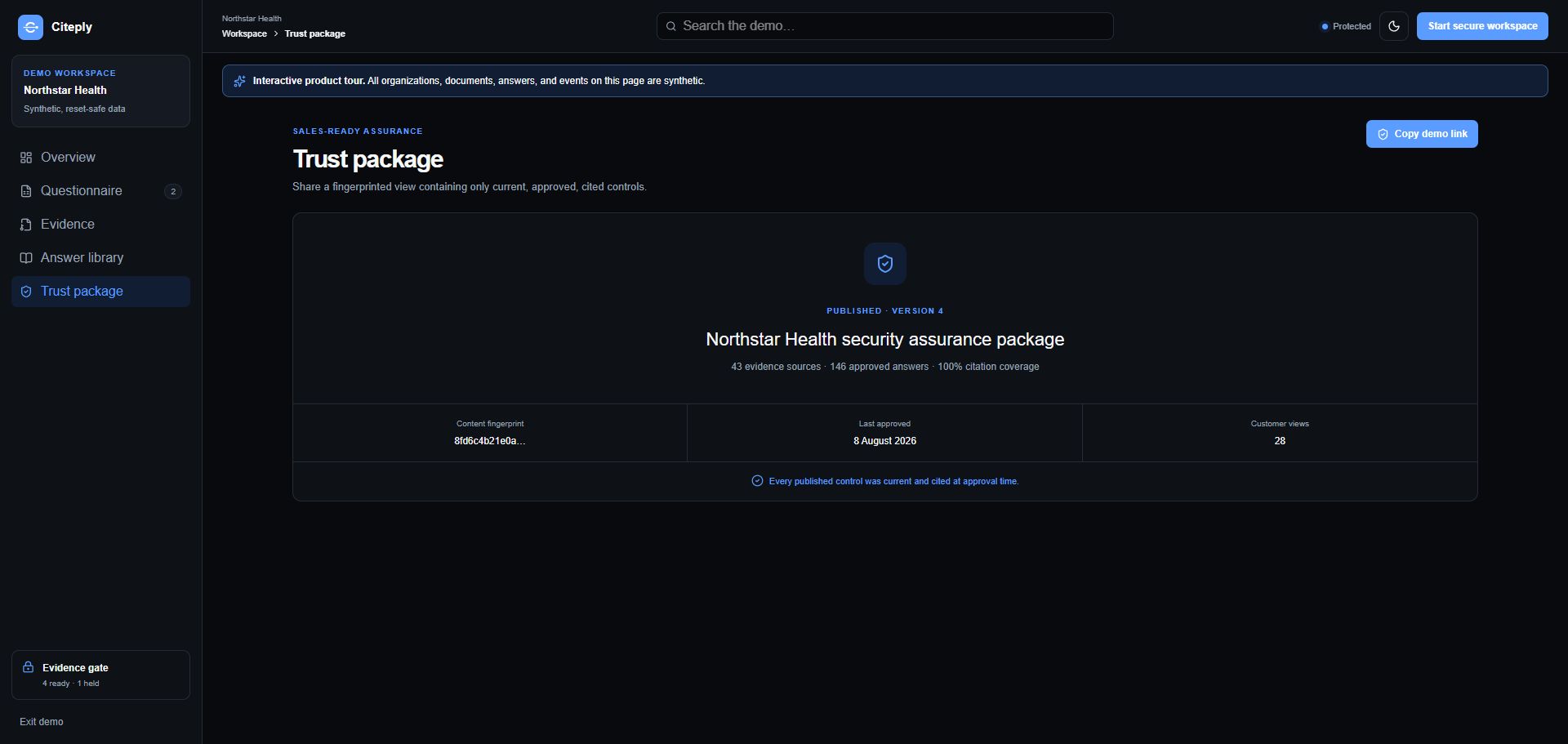Toggle dark mode with moon button
This screenshot has width=1568, height=744.
[1394, 26]
